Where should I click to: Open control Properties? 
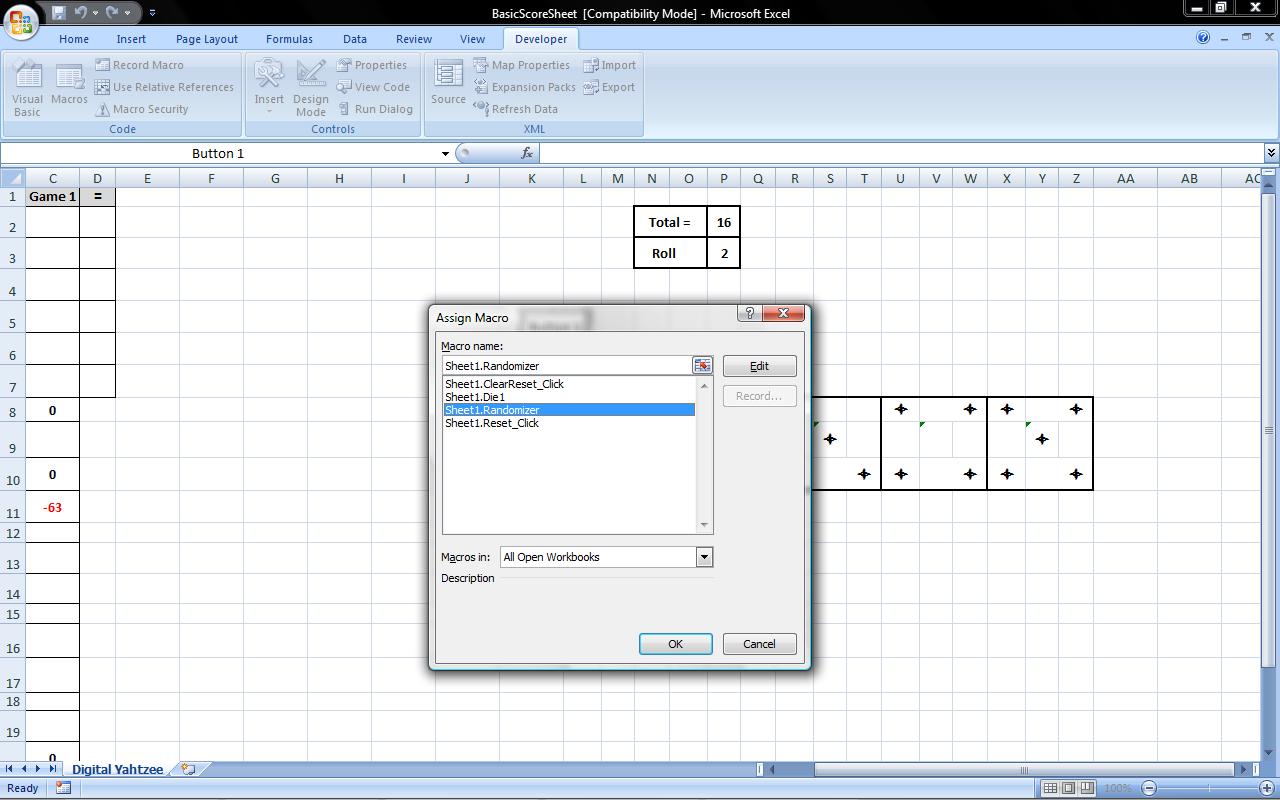pos(371,65)
